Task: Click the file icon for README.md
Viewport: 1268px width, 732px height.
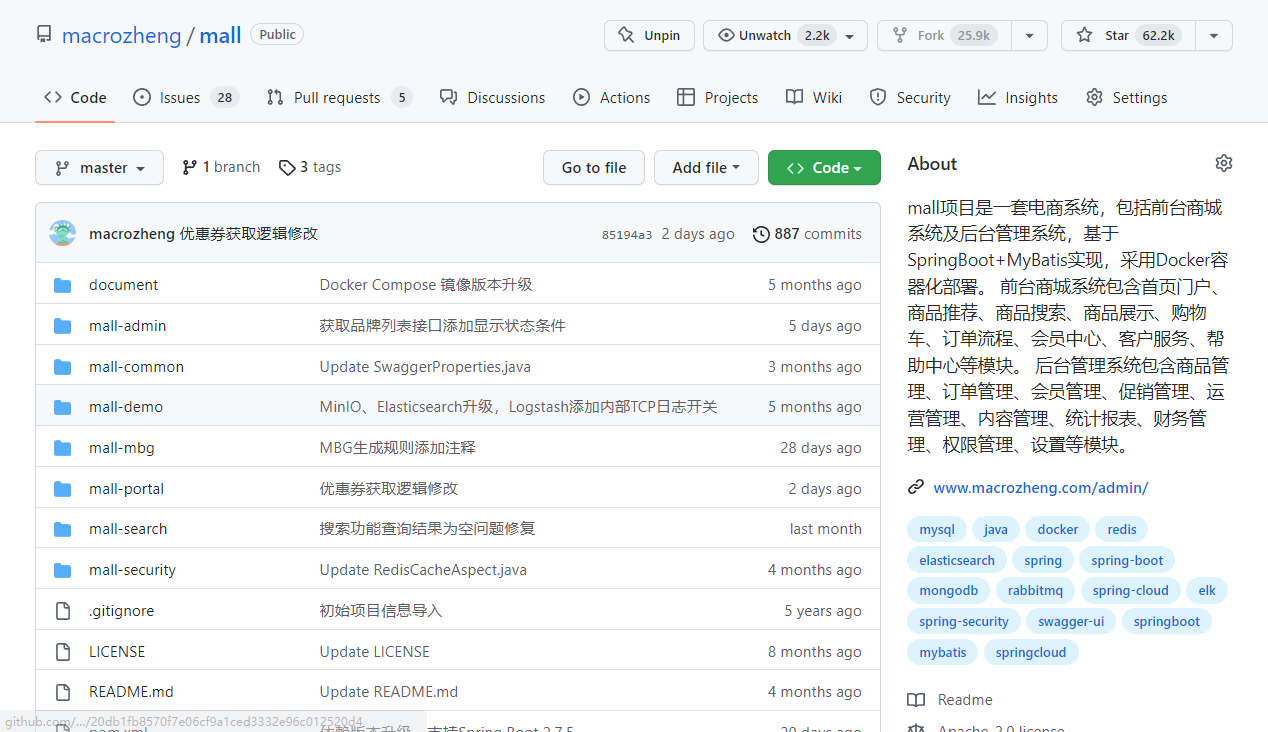Action: [x=63, y=692]
